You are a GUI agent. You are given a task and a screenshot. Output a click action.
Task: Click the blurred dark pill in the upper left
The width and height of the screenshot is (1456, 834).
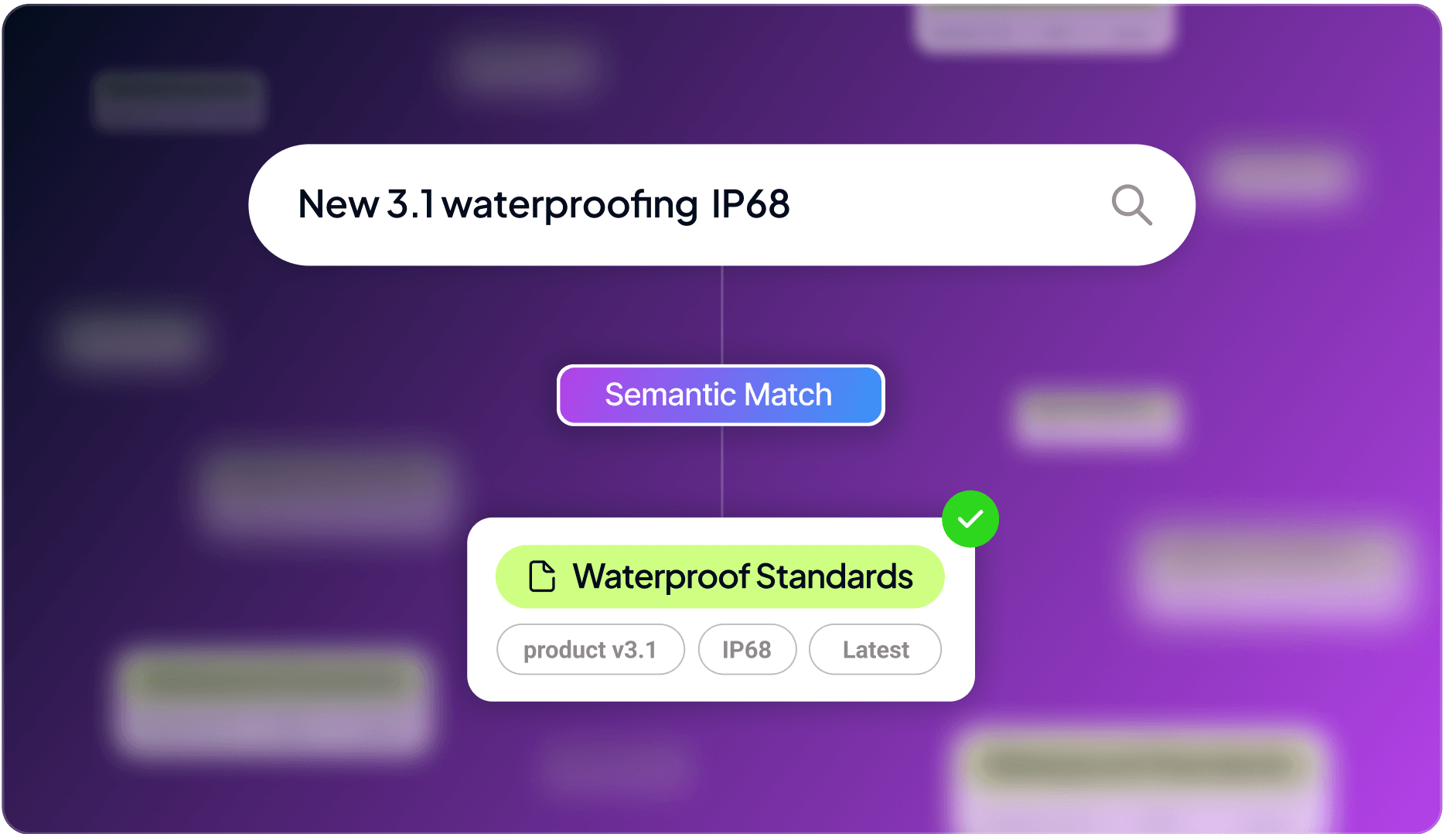click(179, 99)
